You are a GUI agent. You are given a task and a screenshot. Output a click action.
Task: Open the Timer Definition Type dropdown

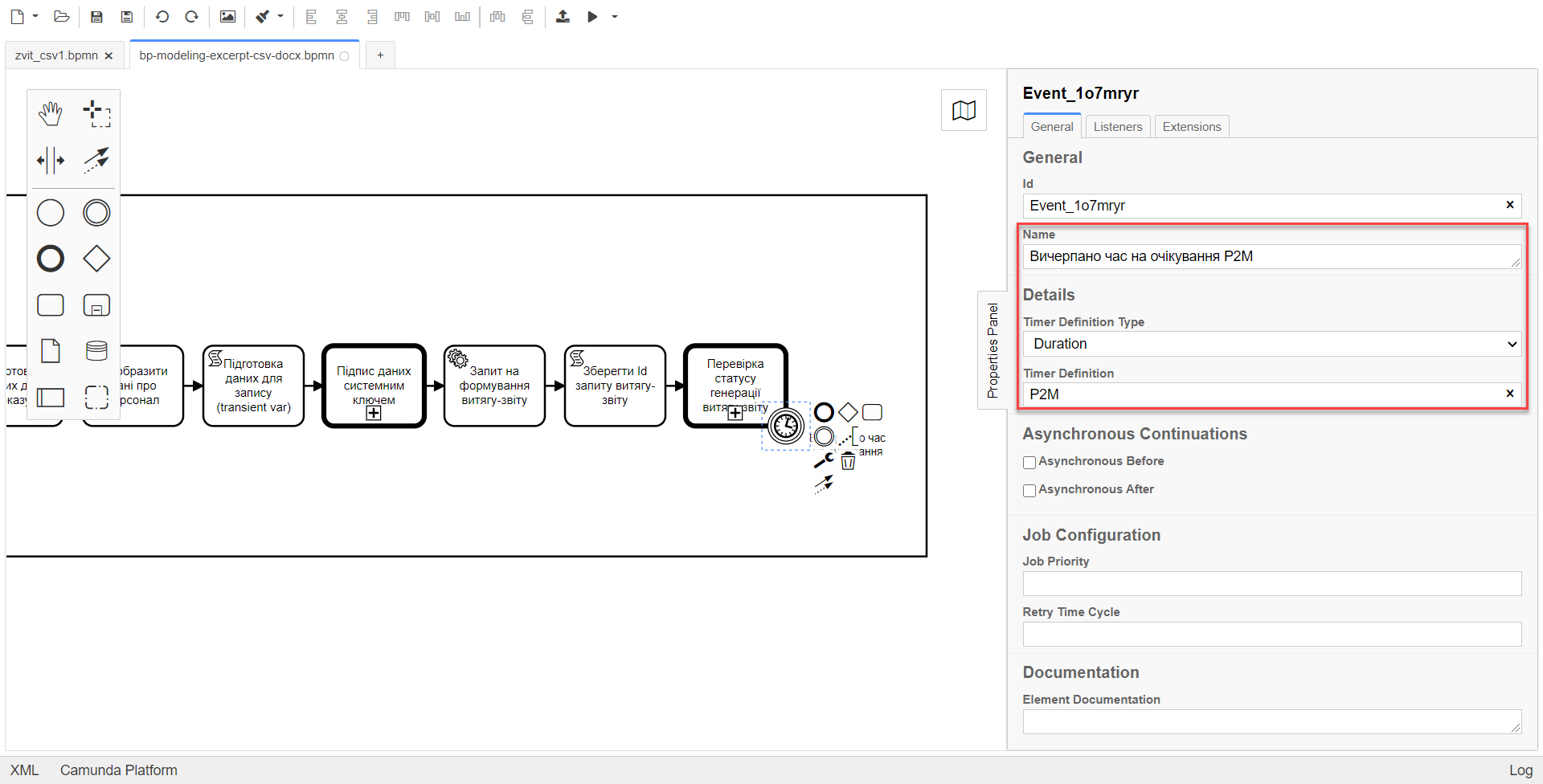coord(1272,344)
